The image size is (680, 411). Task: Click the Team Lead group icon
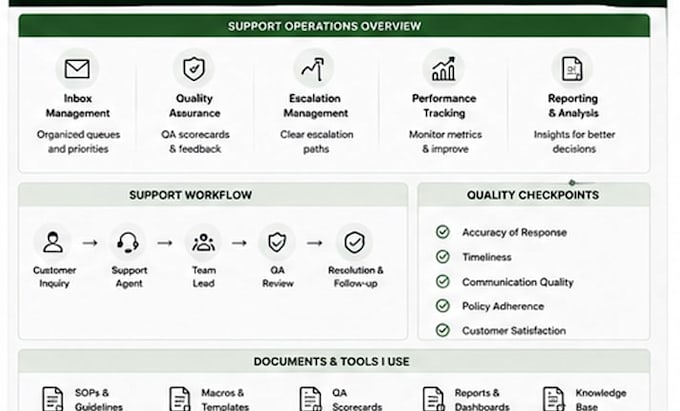(203, 242)
